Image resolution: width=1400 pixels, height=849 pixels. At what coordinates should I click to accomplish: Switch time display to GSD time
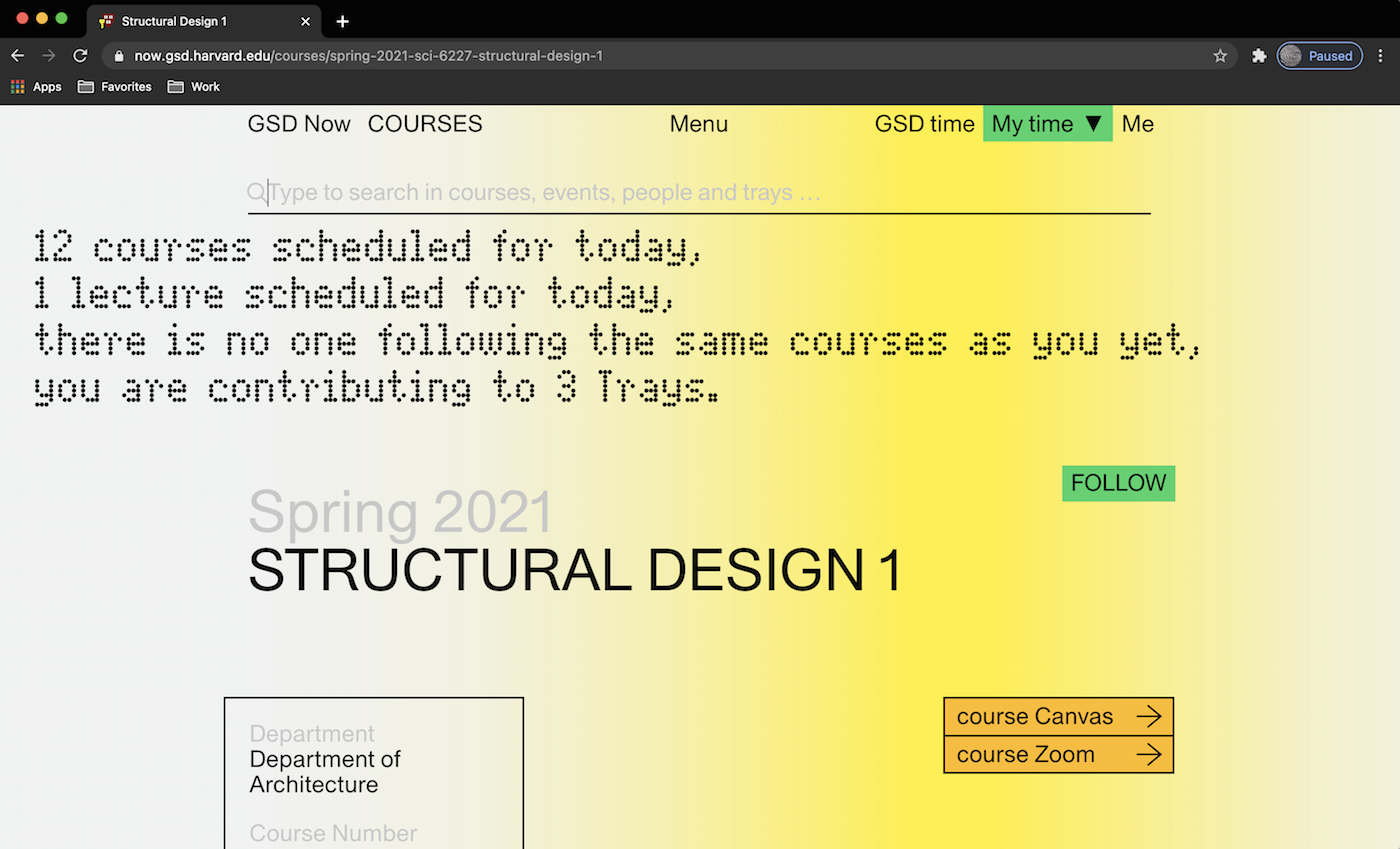[x=925, y=124]
